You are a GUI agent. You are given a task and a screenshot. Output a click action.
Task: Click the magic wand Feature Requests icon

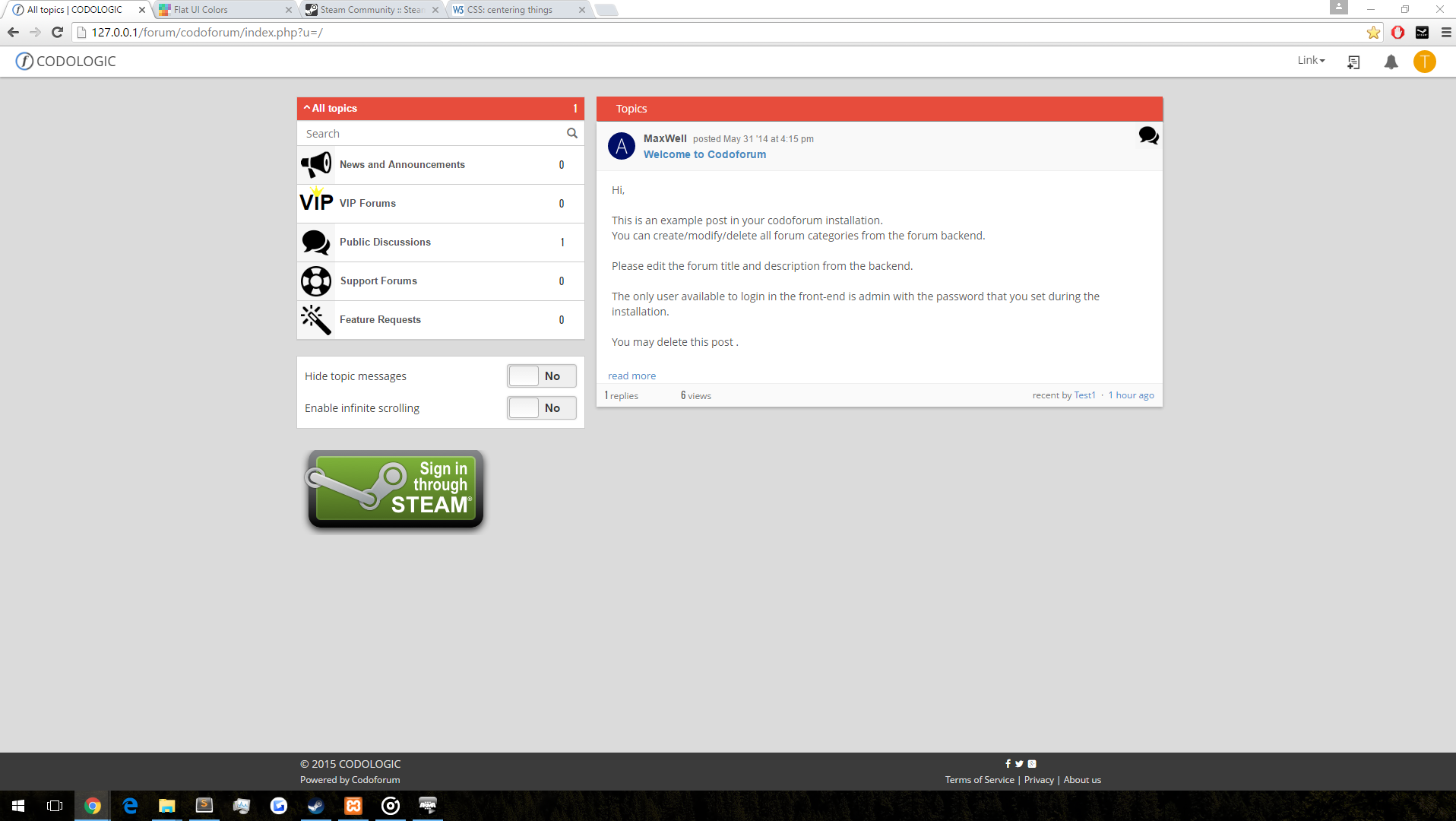(x=316, y=320)
